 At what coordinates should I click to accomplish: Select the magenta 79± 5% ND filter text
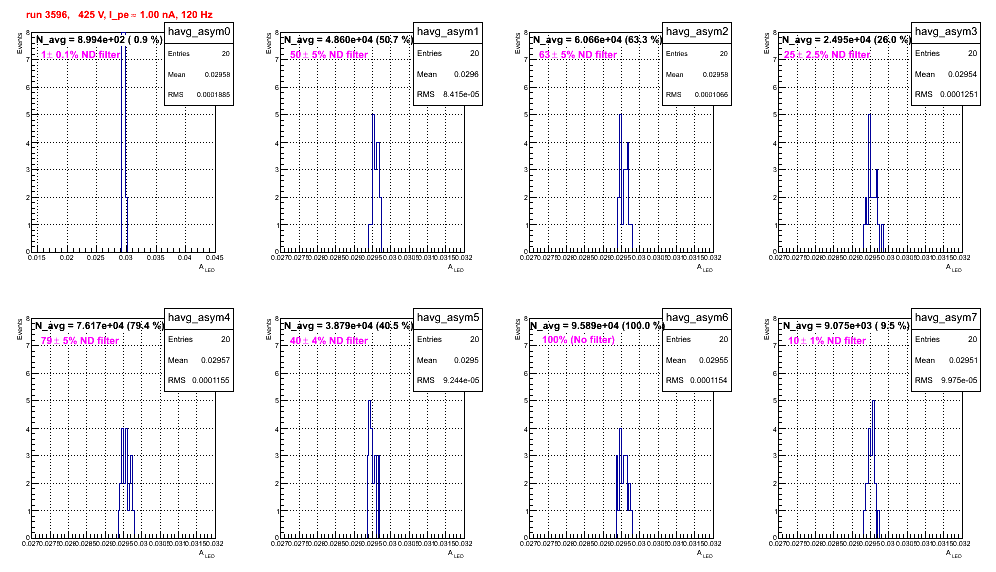(80, 341)
